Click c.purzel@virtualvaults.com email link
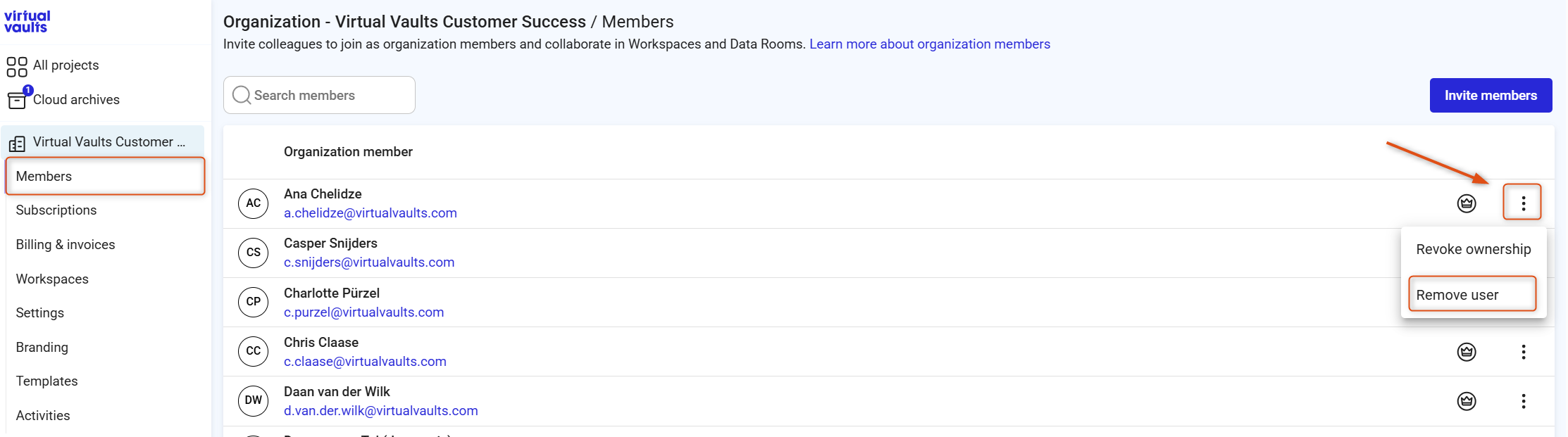Screen dimensions: 1568x437 click(364, 312)
